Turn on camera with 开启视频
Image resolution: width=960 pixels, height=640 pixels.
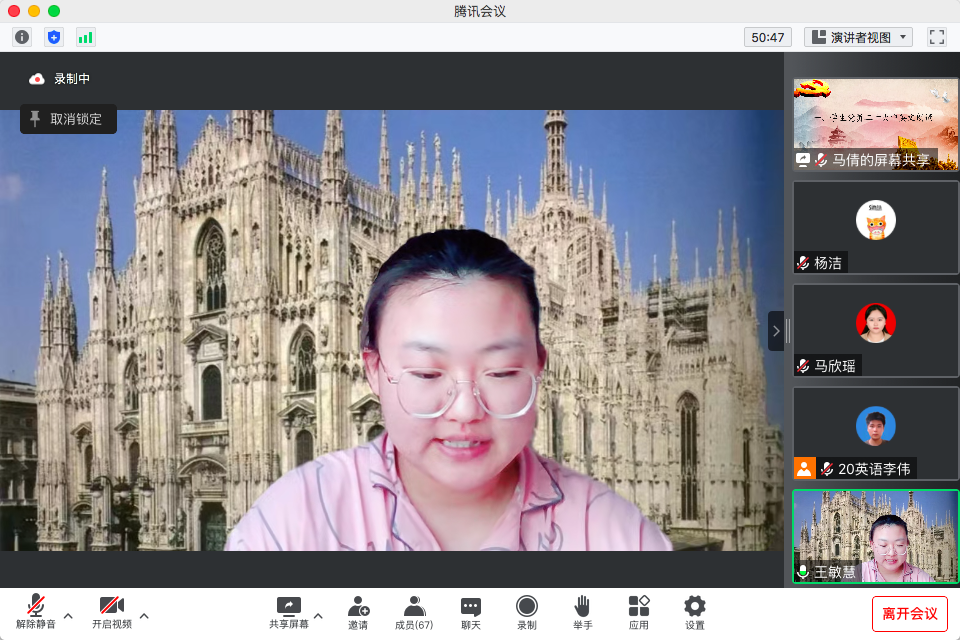[112, 611]
